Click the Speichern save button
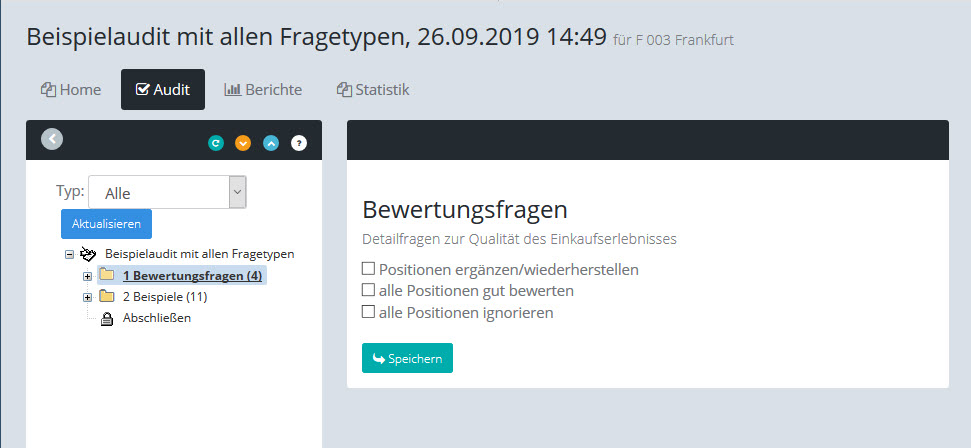Viewport: 971px width, 448px height. 407,358
